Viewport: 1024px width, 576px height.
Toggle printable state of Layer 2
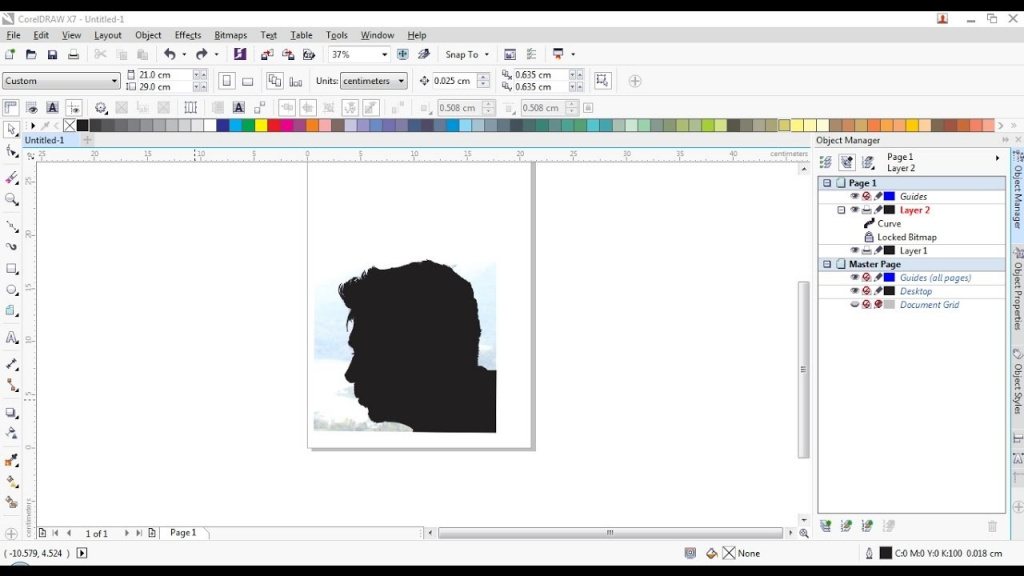click(867, 210)
